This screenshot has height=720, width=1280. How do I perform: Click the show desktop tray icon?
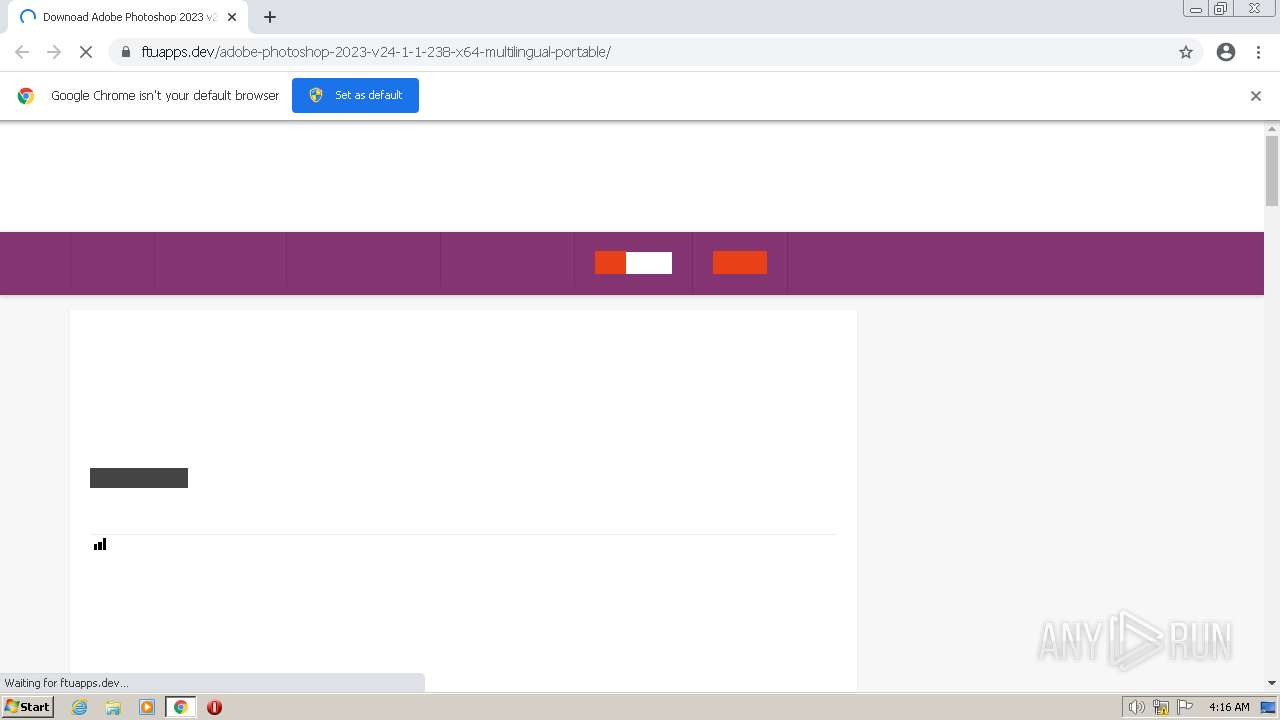click(1268, 707)
